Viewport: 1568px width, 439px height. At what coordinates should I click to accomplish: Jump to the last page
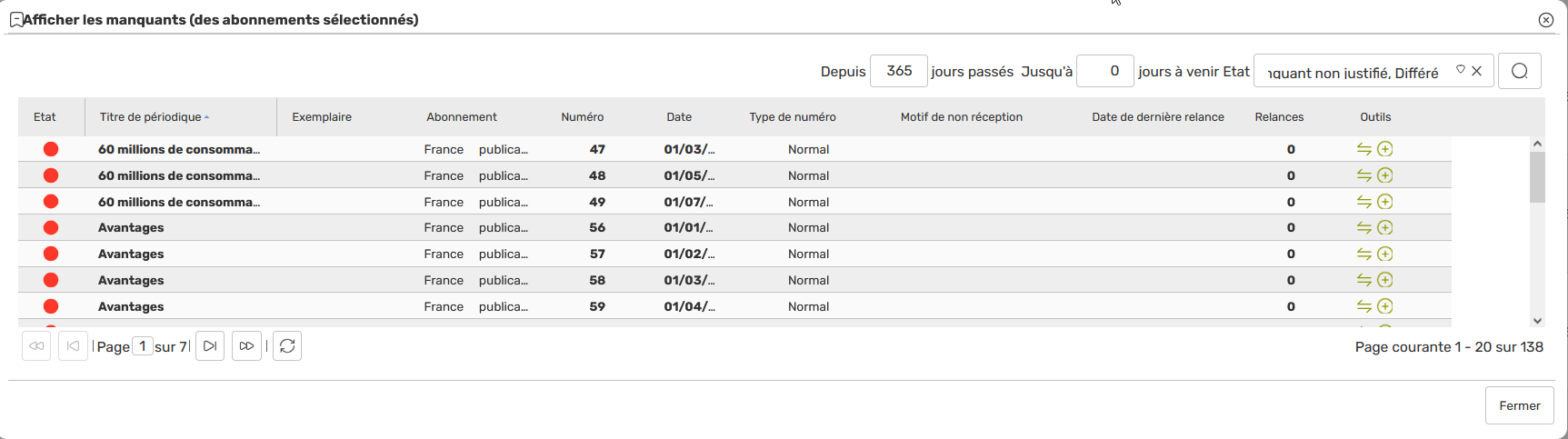click(x=246, y=345)
